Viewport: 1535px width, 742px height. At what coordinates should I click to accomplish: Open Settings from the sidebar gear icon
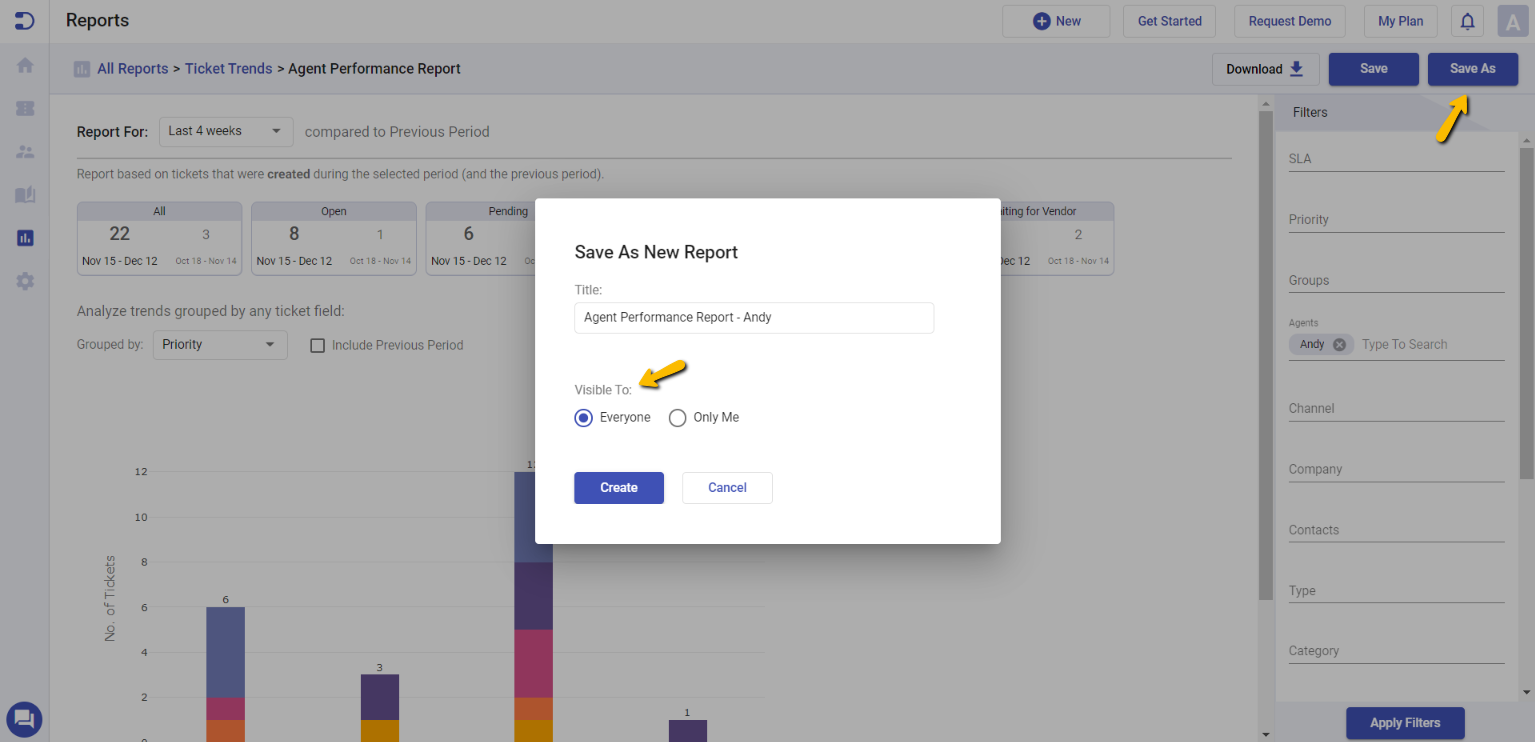pos(24,281)
